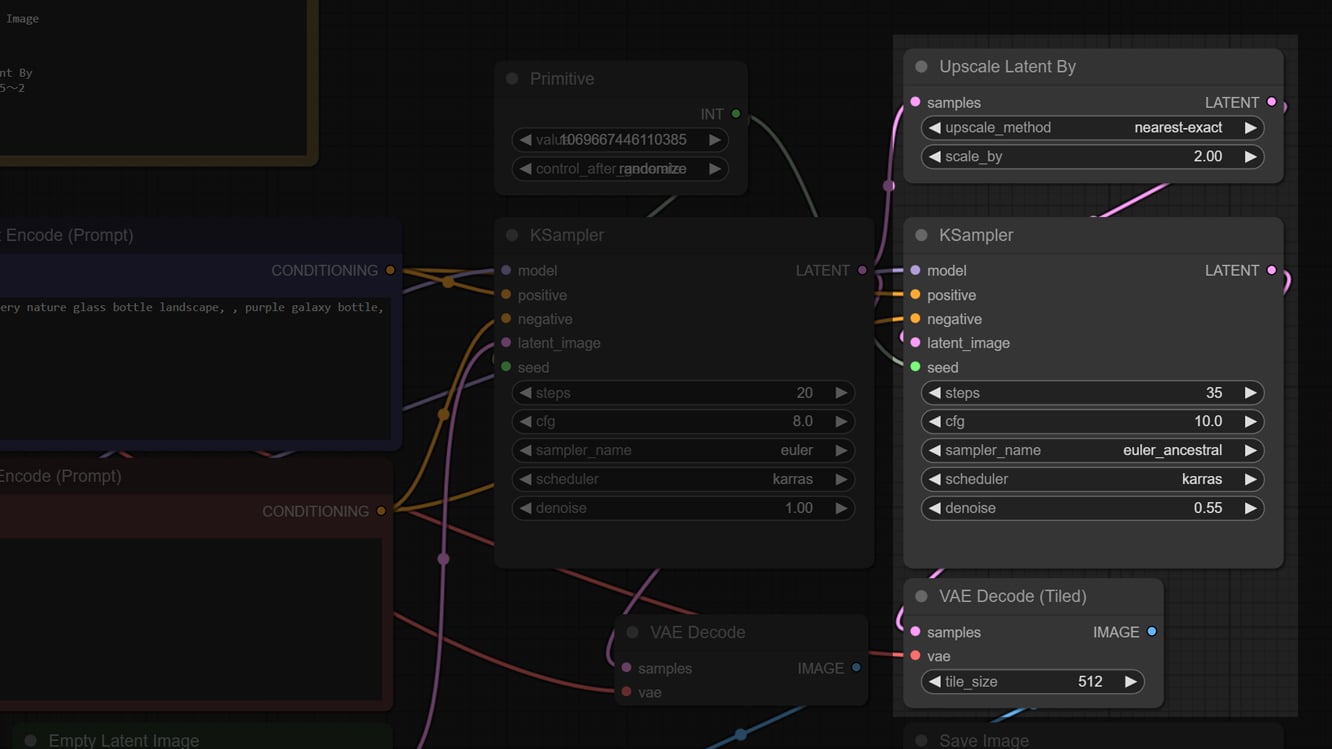1332x749 pixels.
Task: Decrease scale_by with its left arrow
Action: [x=935, y=157]
